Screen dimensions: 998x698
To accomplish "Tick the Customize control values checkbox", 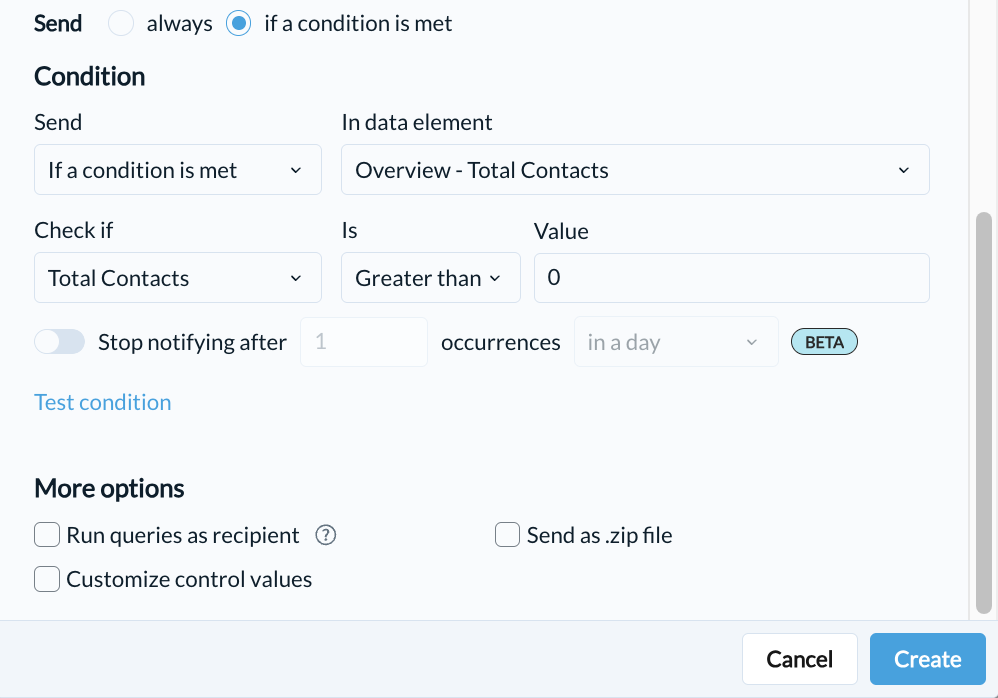I will pyautogui.click(x=47, y=579).
